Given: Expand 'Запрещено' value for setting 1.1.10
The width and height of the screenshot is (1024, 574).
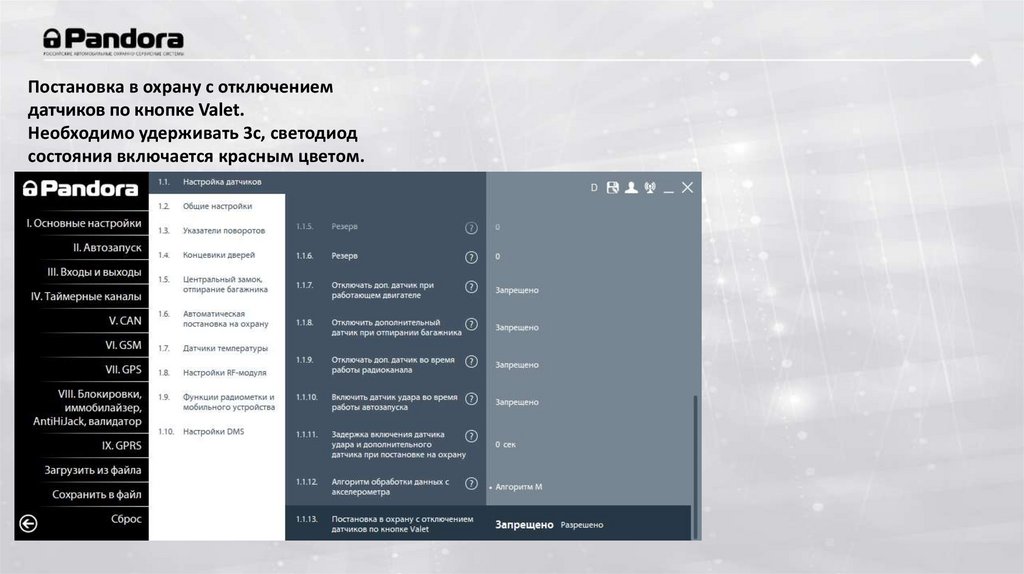Looking at the screenshot, I should coord(517,401).
